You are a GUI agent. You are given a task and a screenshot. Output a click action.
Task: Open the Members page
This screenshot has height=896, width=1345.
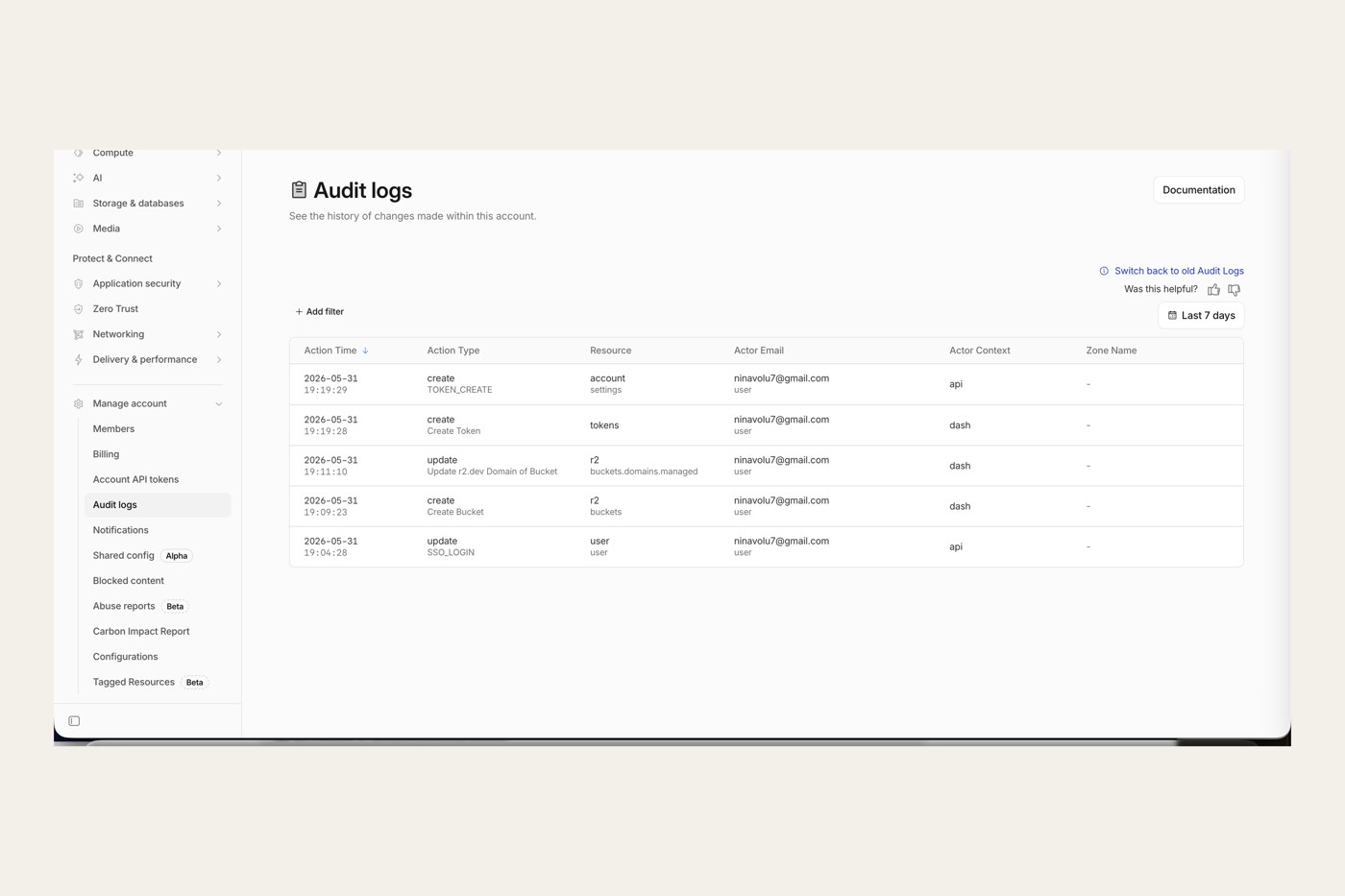point(113,429)
